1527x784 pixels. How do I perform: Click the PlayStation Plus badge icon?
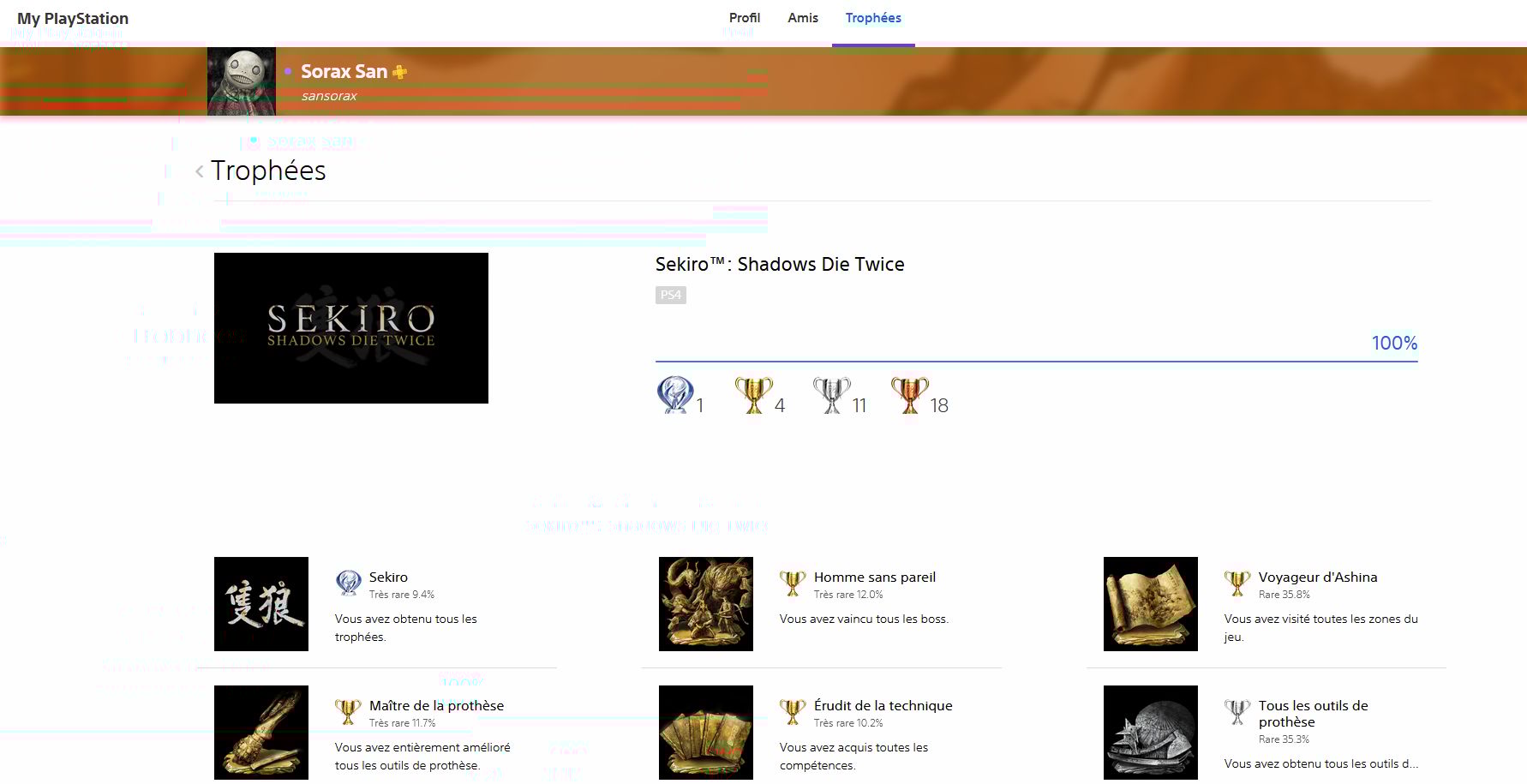click(399, 72)
